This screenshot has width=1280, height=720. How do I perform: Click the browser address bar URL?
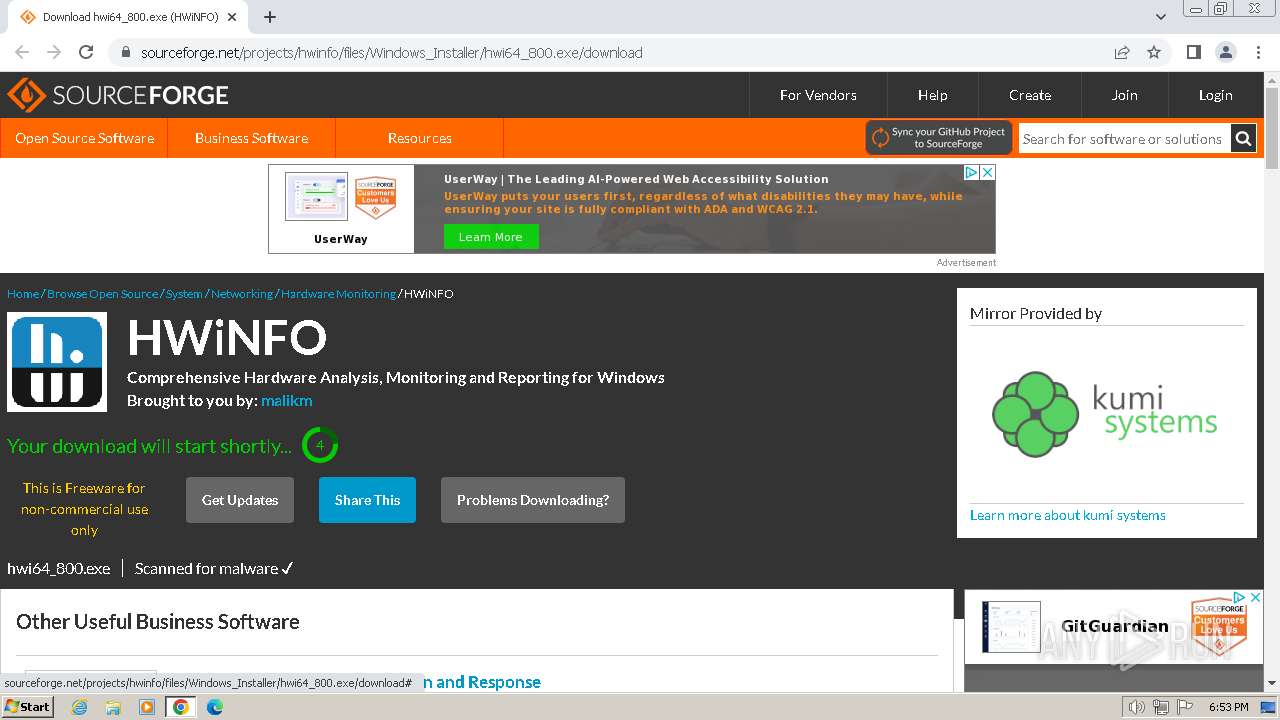tap(391, 52)
